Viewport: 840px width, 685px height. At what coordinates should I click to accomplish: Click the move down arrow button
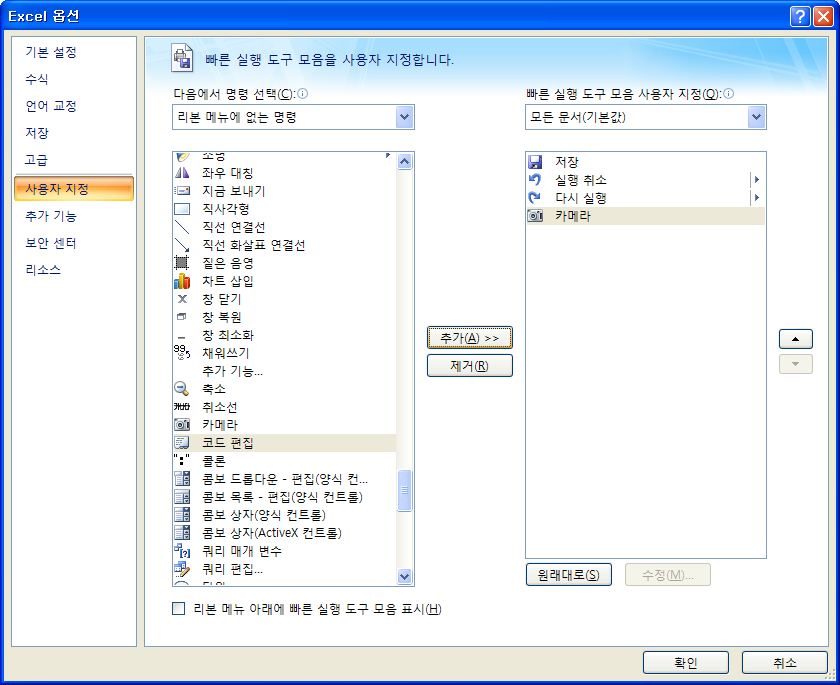point(796,364)
